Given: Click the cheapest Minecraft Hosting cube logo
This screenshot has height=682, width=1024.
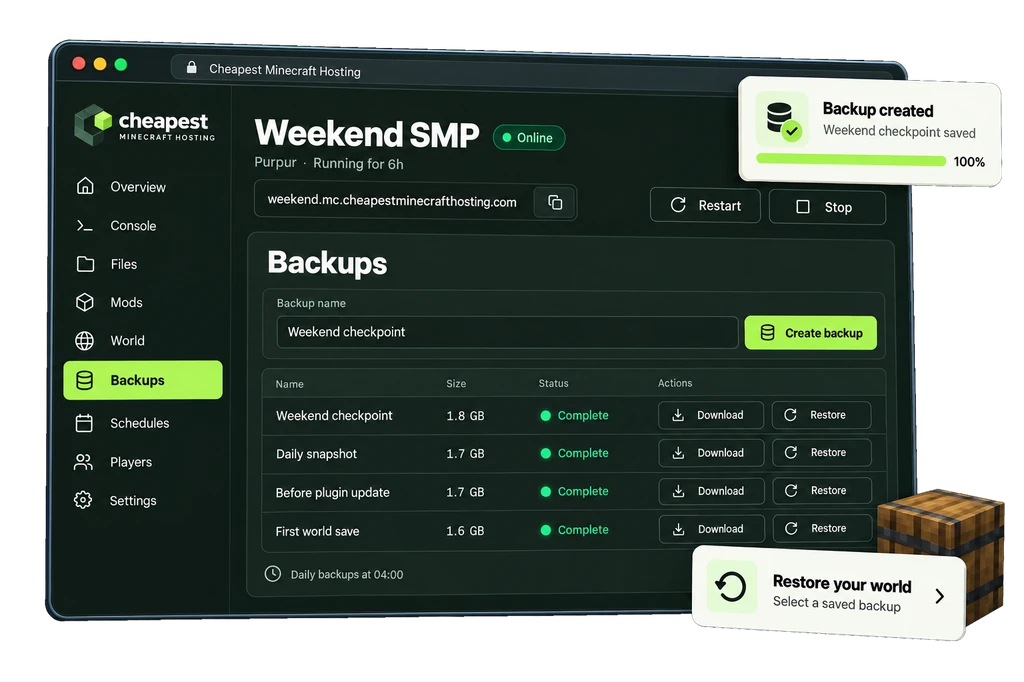Looking at the screenshot, I should pos(93,124).
